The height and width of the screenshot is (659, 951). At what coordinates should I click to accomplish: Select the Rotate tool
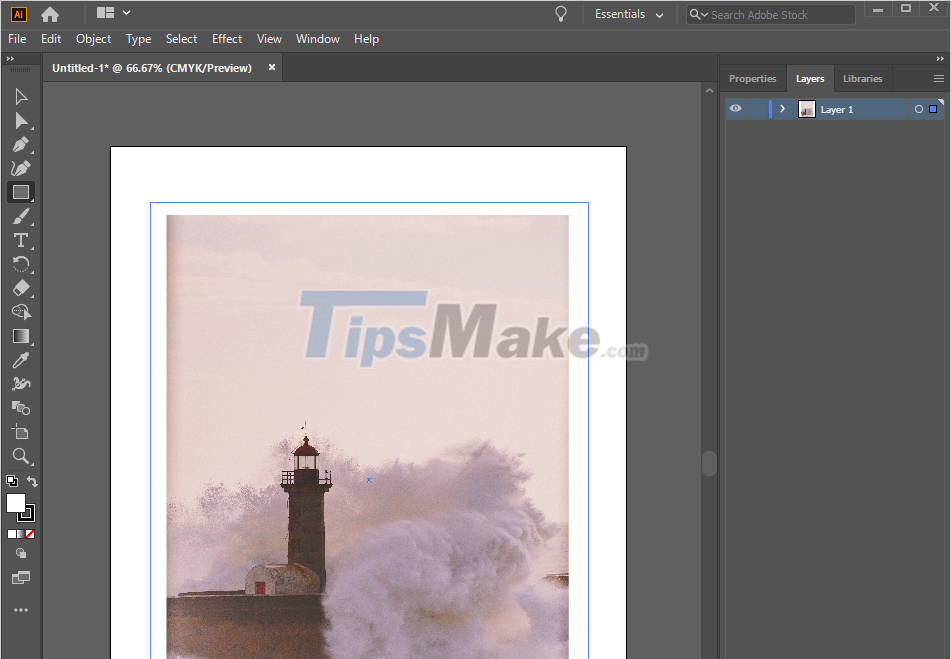coord(20,264)
